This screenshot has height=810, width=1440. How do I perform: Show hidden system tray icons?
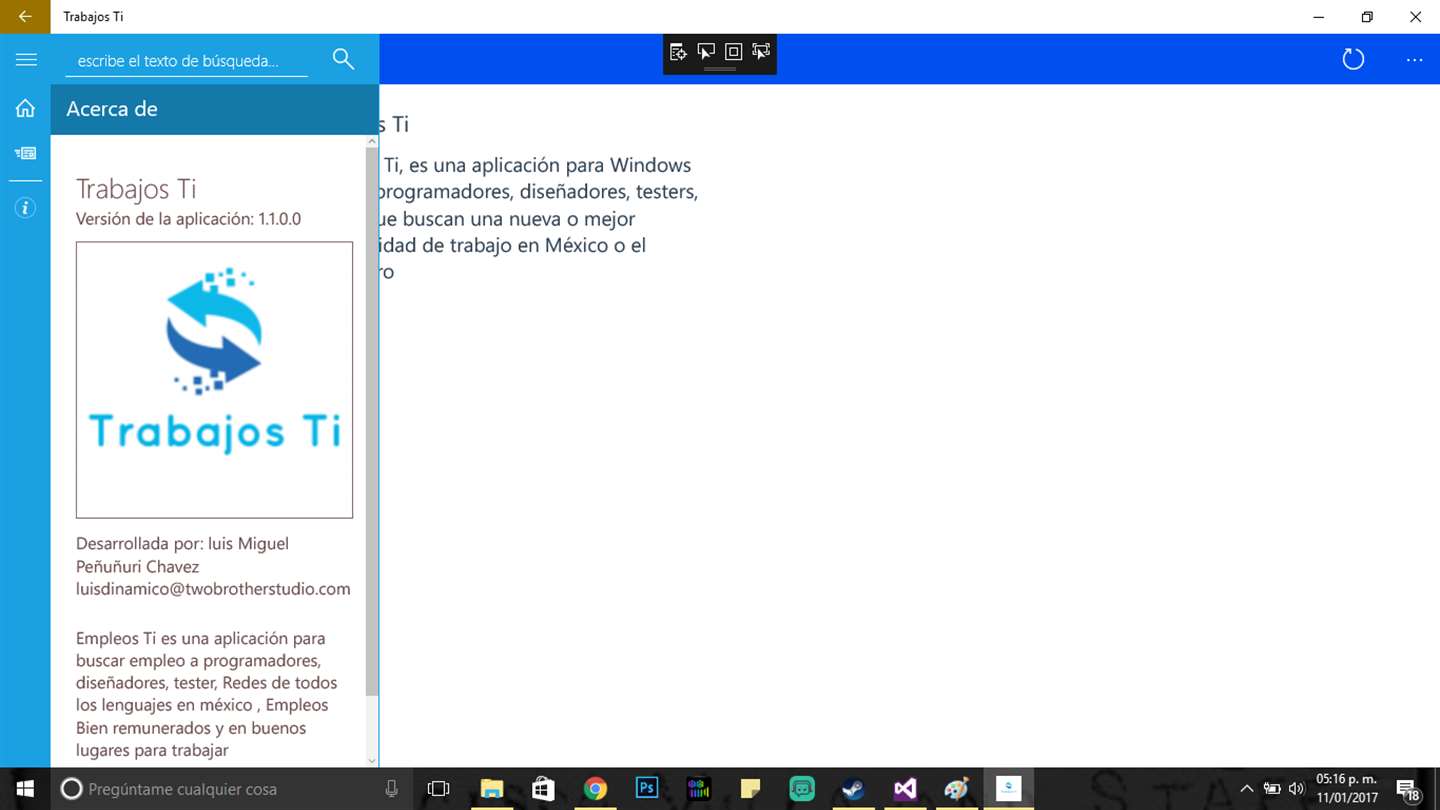(x=1246, y=789)
